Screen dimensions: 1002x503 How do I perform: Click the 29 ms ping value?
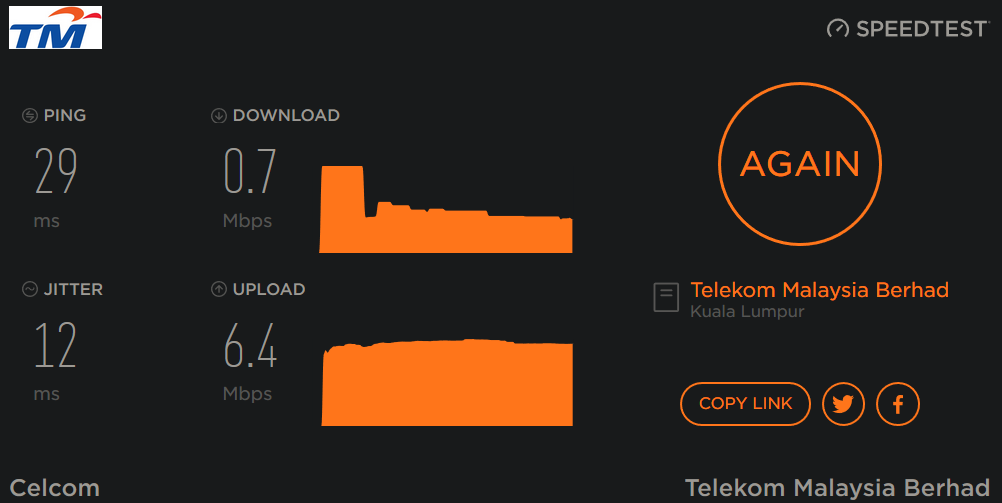[x=56, y=172]
